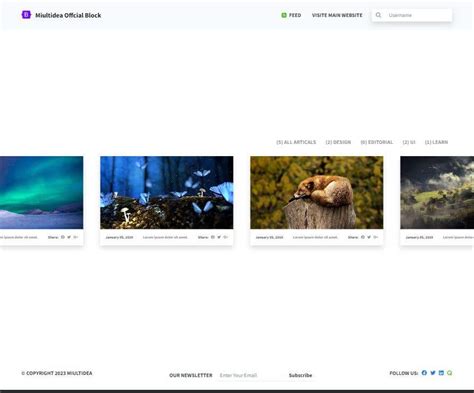Image resolution: width=474 pixels, height=393 pixels.
Task: Filter by (2) DESIGN category
Action: pos(338,142)
